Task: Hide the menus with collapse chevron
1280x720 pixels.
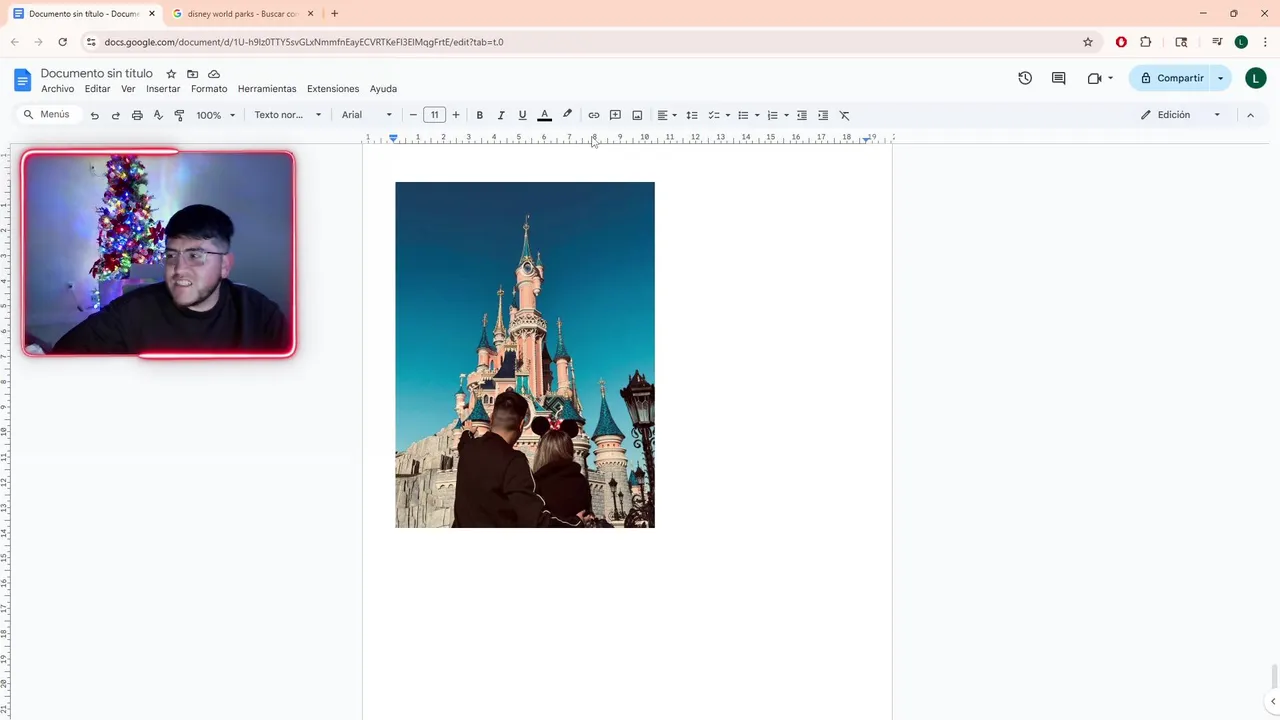Action: (1250, 115)
